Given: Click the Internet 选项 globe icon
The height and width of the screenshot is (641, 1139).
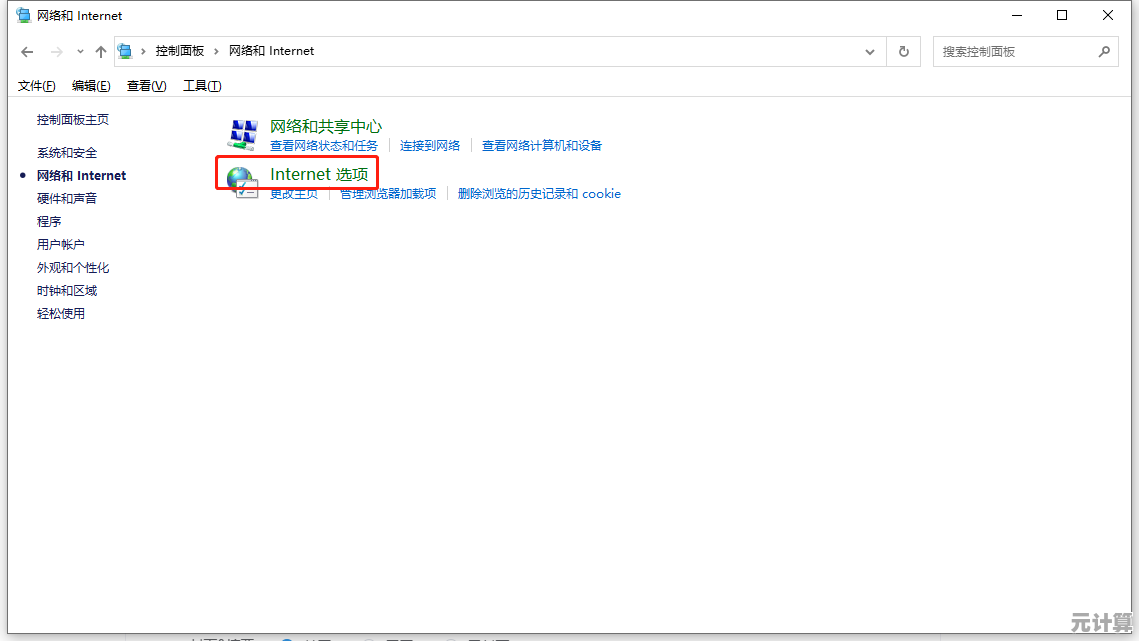Looking at the screenshot, I should [x=242, y=181].
